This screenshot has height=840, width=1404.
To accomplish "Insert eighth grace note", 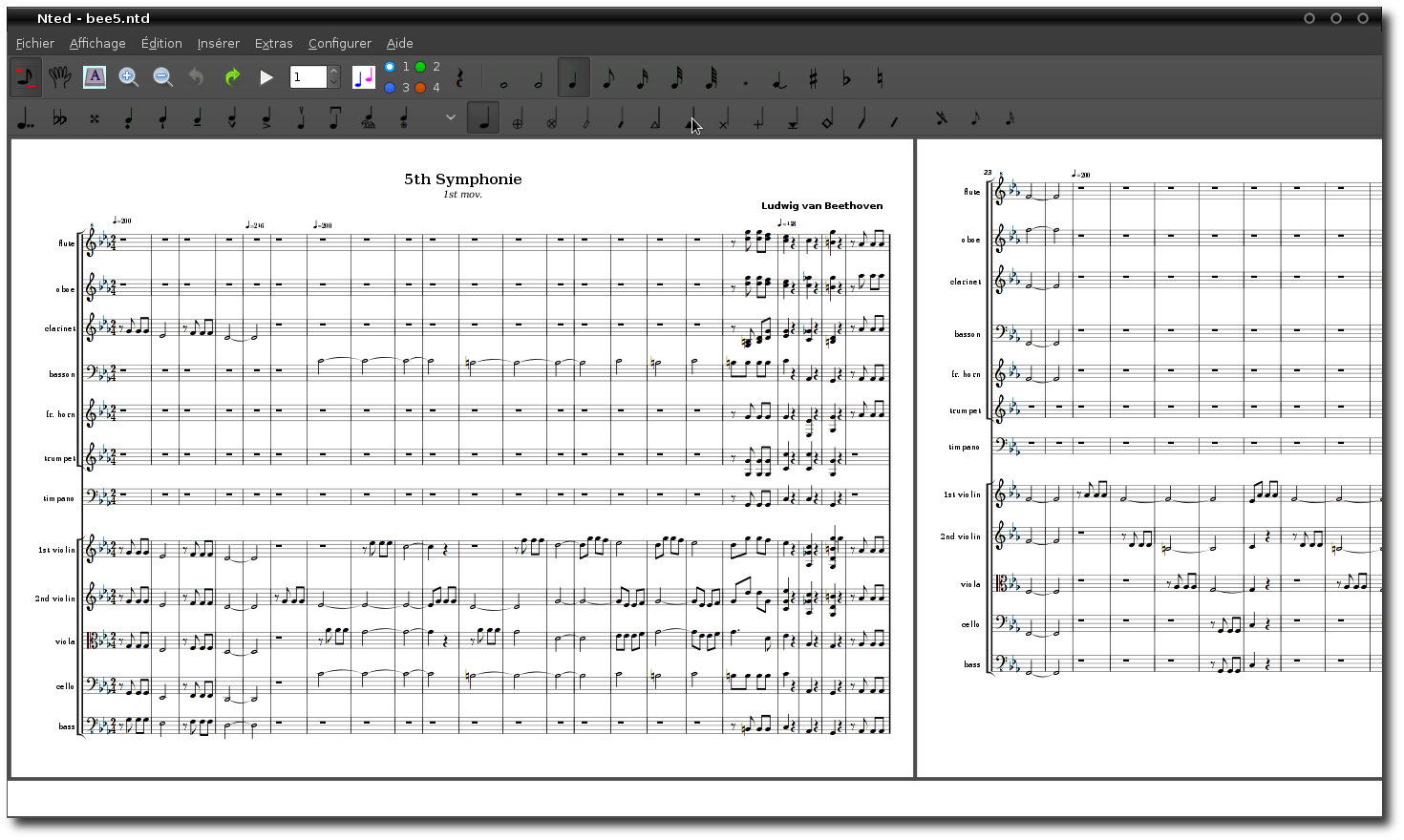I will click(x=975, y=118).
